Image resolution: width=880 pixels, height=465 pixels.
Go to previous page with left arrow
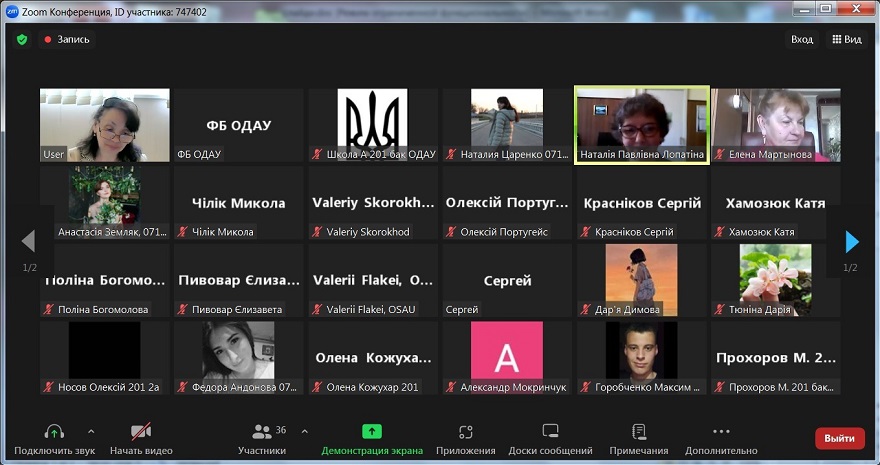coord(28,241)
